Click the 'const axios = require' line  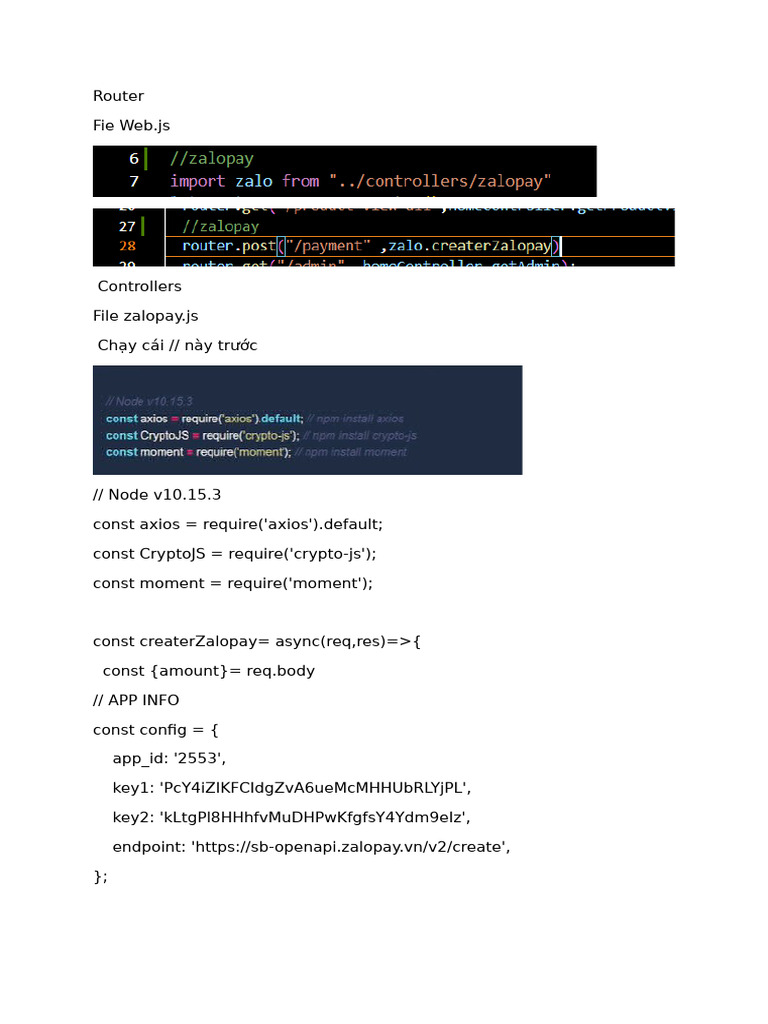click(x=238, y=524)
